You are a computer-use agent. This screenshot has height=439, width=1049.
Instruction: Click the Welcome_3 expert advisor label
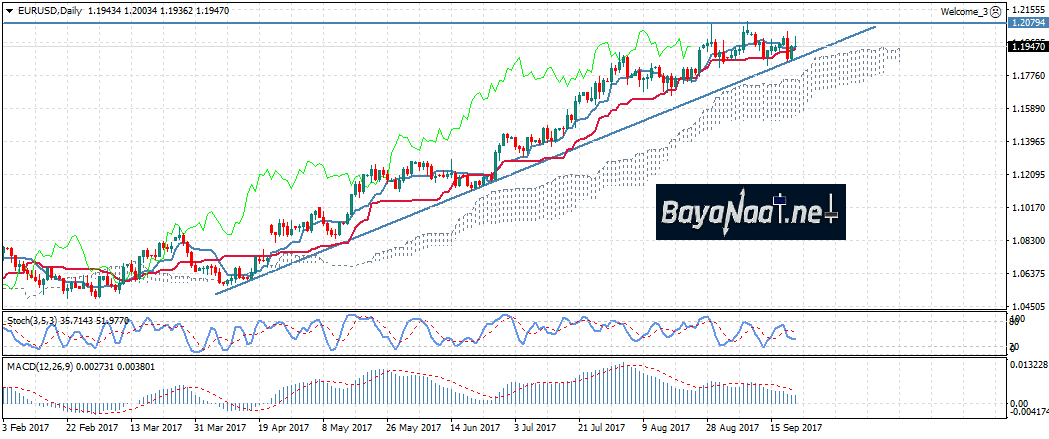click(x=964, y=11)
